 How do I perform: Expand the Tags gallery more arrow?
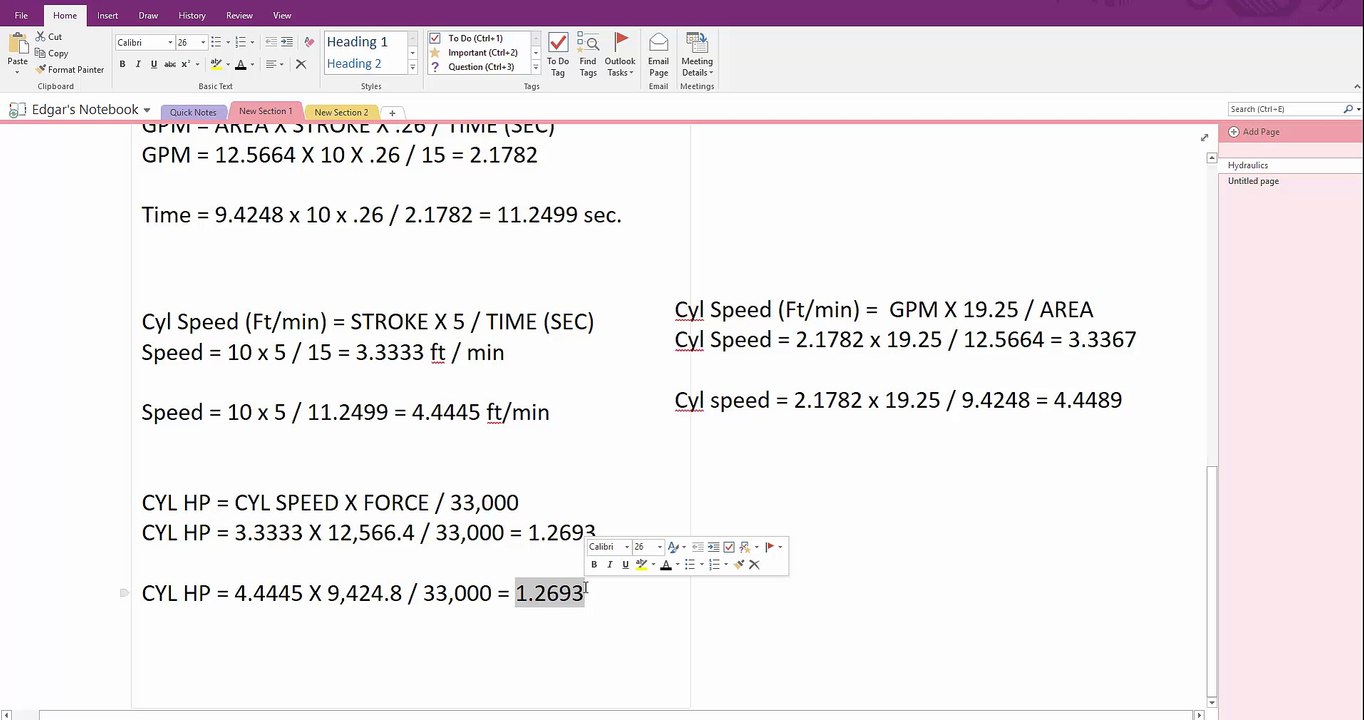pos(536,67)
